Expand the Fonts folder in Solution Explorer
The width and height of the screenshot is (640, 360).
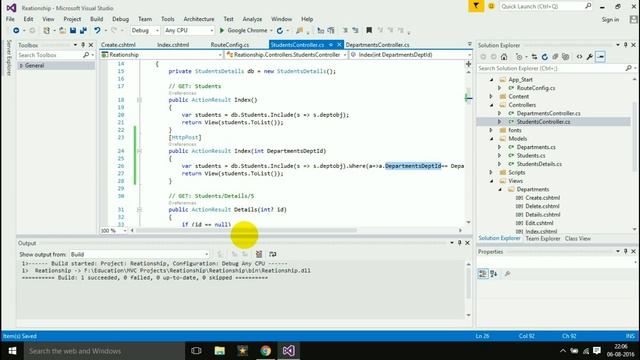click(x=491, y=130)
